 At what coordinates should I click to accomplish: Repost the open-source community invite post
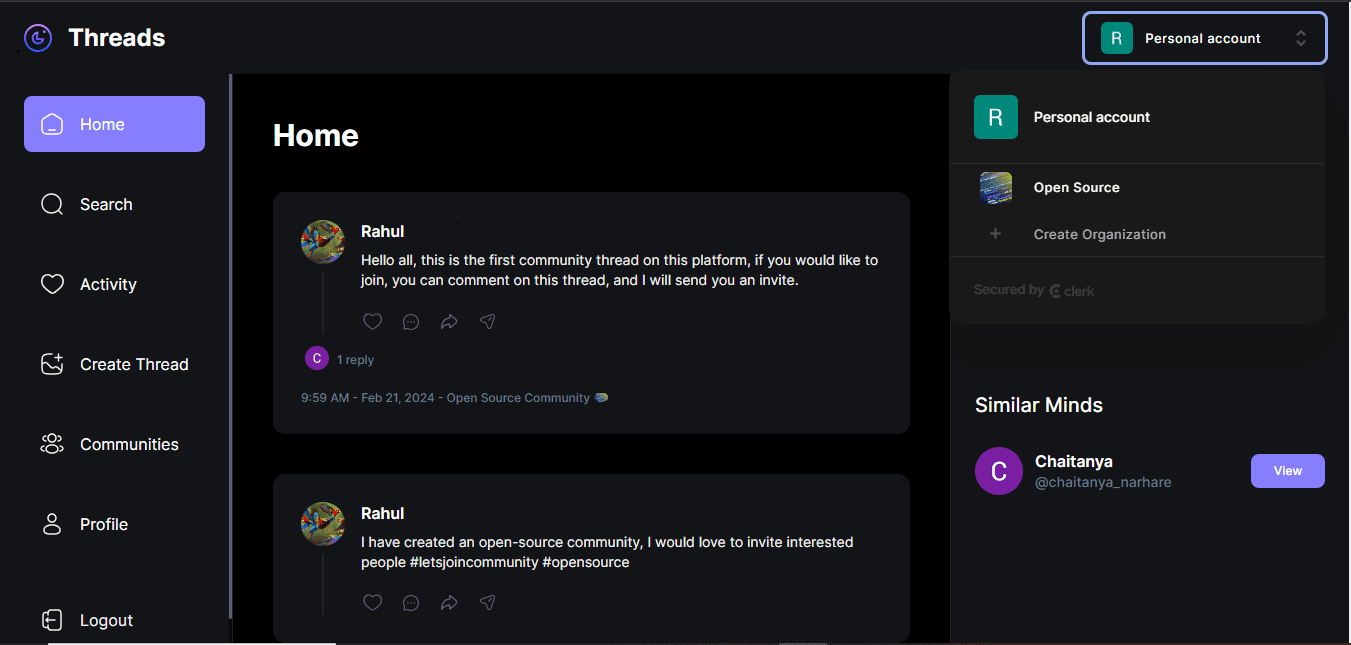[449, 602]
